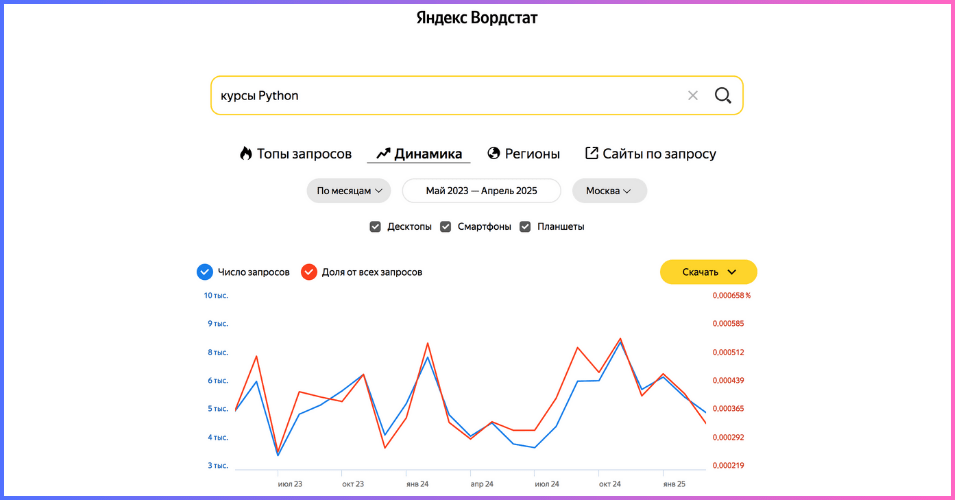Click the 10 тыс. axis label
The width and height of the screenshot is (955, 500).
coord(216,295)
